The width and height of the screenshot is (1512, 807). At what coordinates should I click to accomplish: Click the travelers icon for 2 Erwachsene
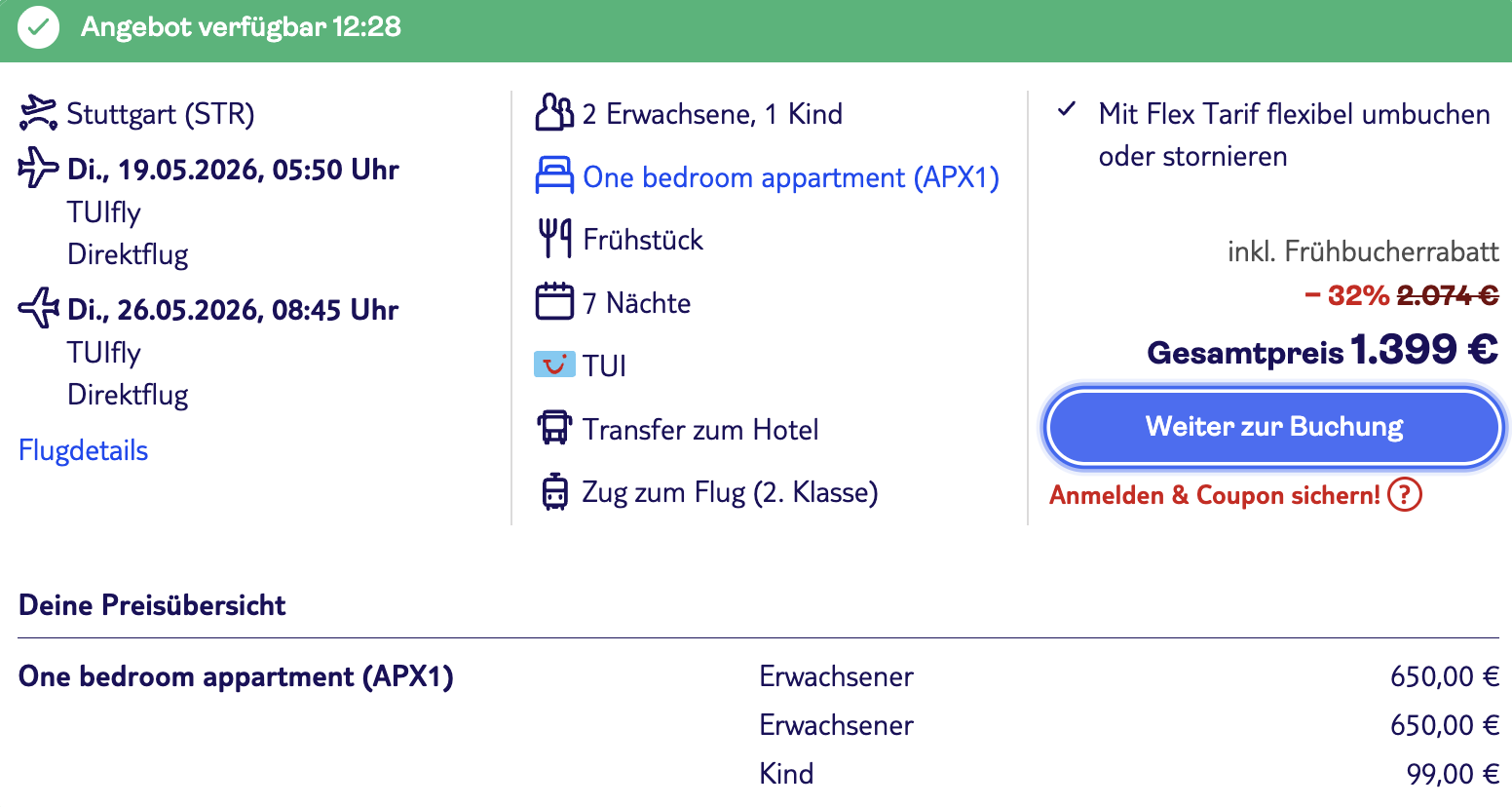click(554, 113)
